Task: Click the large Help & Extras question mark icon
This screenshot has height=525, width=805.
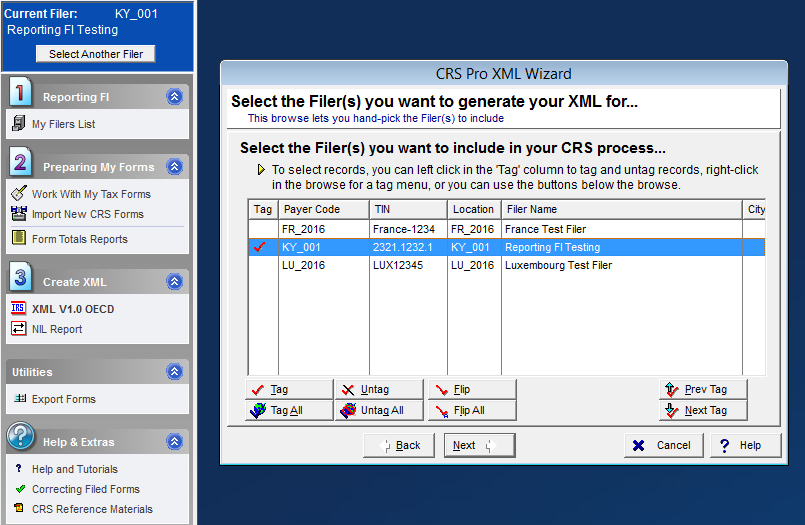Action: [21, 436]
